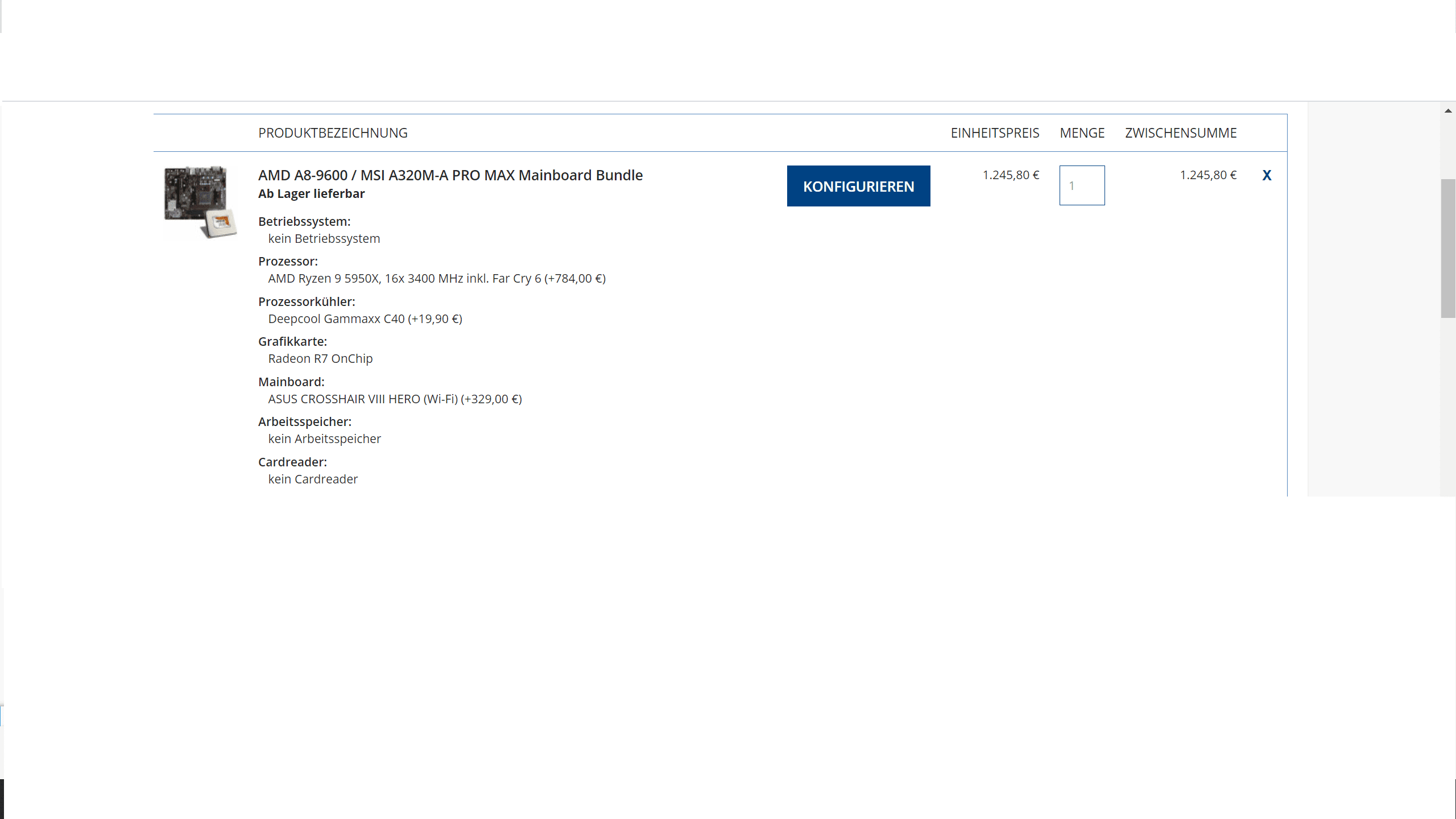Click the 'Ab Lager lieferbar' availability text
The height and width of the screenshot is (819, 1456).
click(x=311, y=194)
